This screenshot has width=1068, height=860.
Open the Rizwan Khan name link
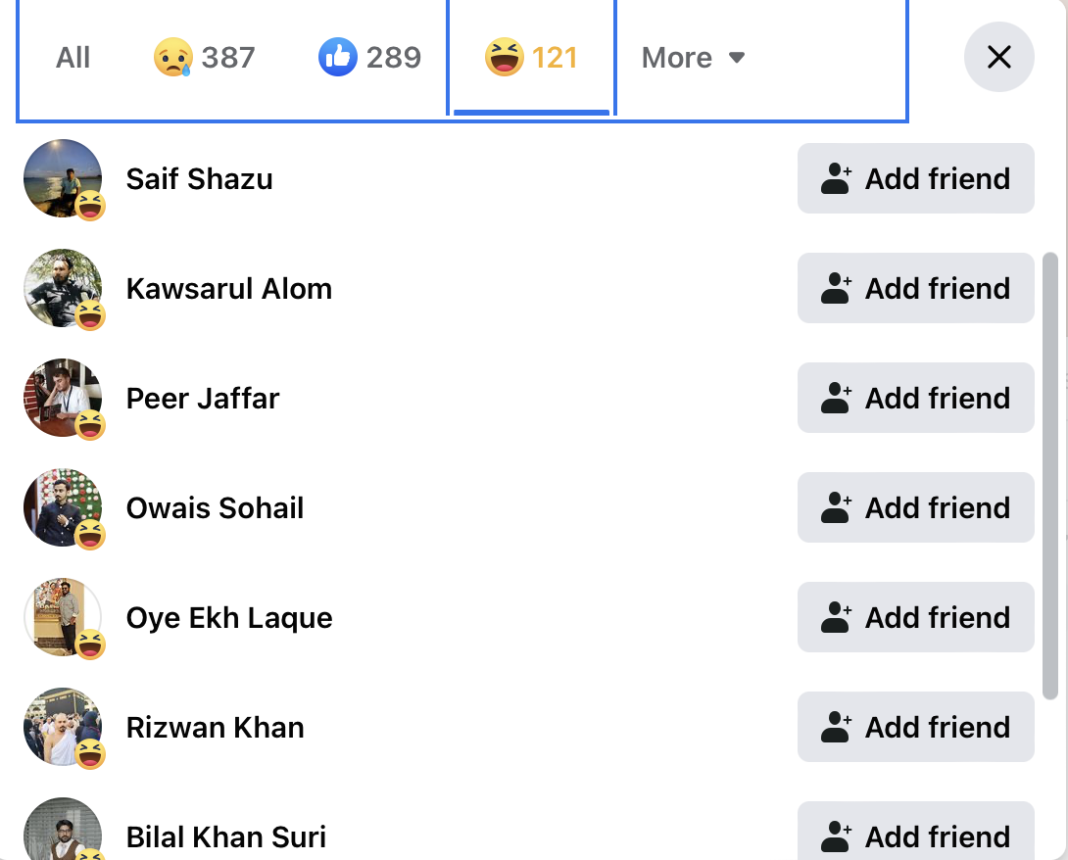[x=215, y=727]
